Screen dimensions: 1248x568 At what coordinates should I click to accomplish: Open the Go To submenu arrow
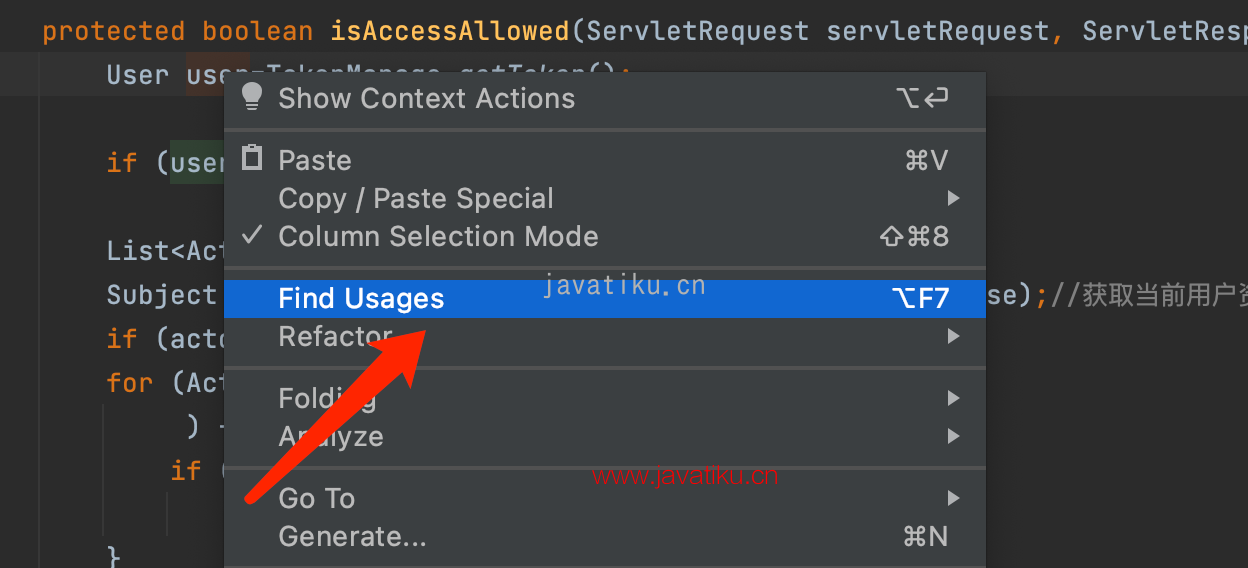click(953, 498)
